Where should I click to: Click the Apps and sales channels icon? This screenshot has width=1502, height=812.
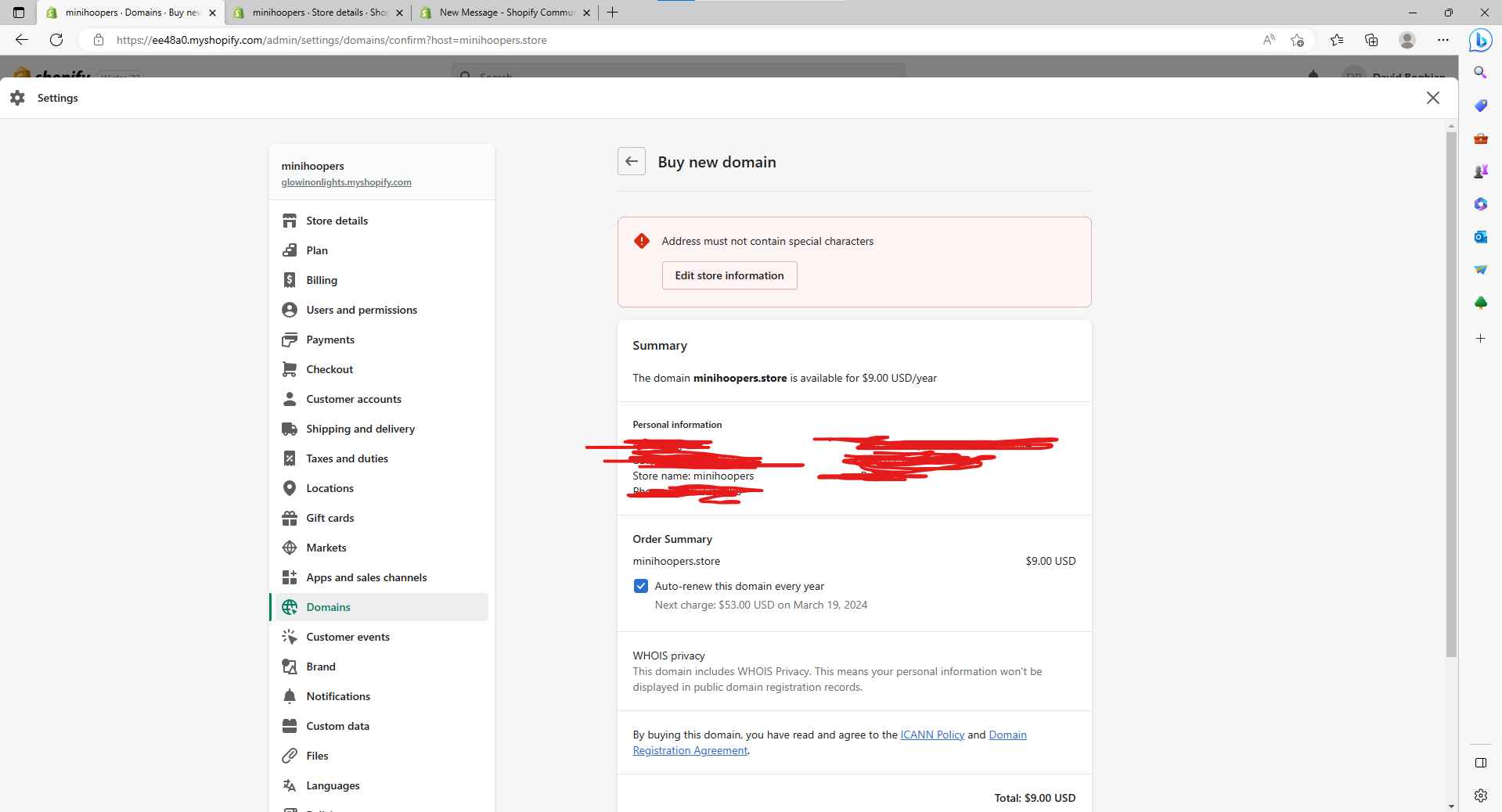pos(290,577)
